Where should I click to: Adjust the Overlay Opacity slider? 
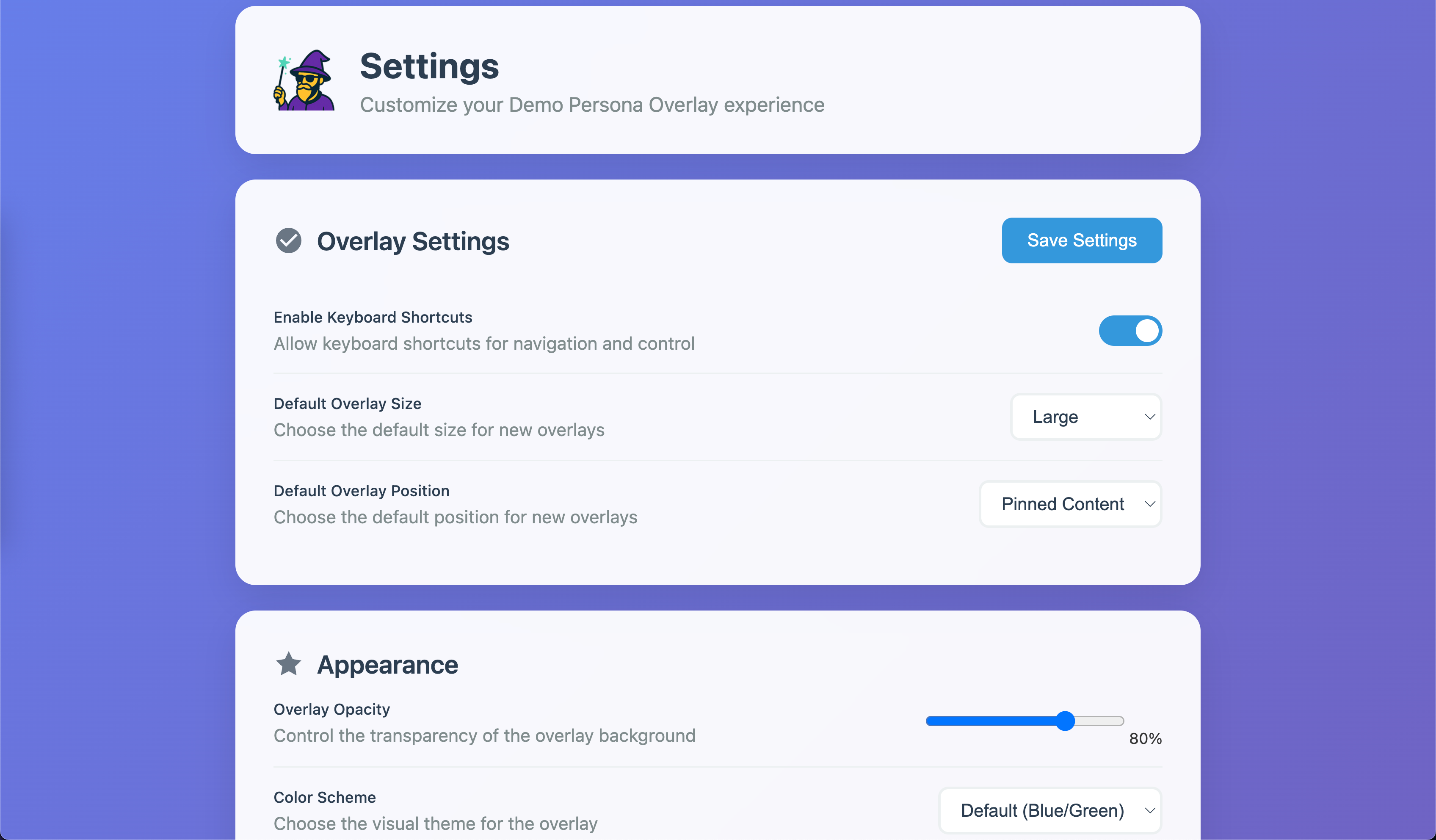click(x=1067, y=720)
